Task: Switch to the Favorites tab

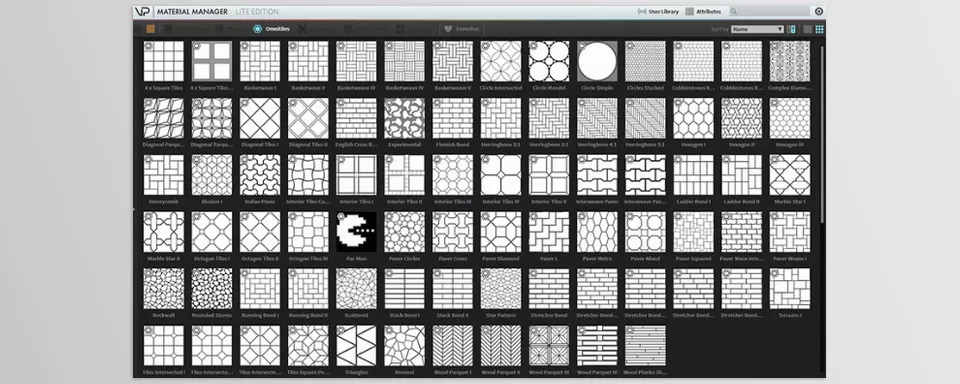Action: 462,29
